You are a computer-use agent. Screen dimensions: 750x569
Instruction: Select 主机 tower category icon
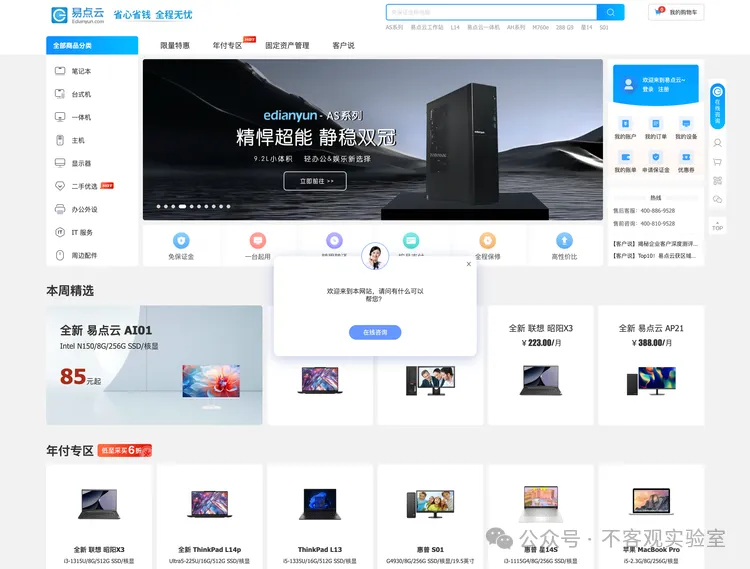click(60, 140)
